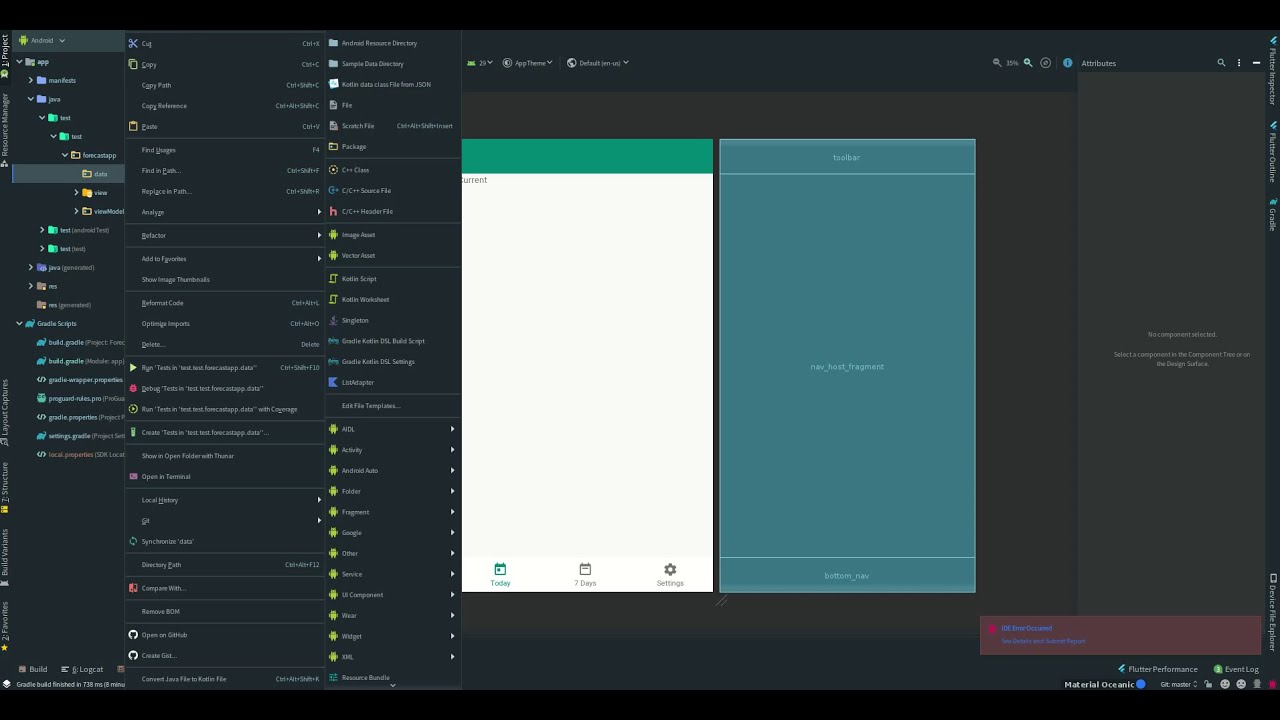Select Reformat Code menu entry
This screenshot has width=1280, height=720.
coord(226,303)
